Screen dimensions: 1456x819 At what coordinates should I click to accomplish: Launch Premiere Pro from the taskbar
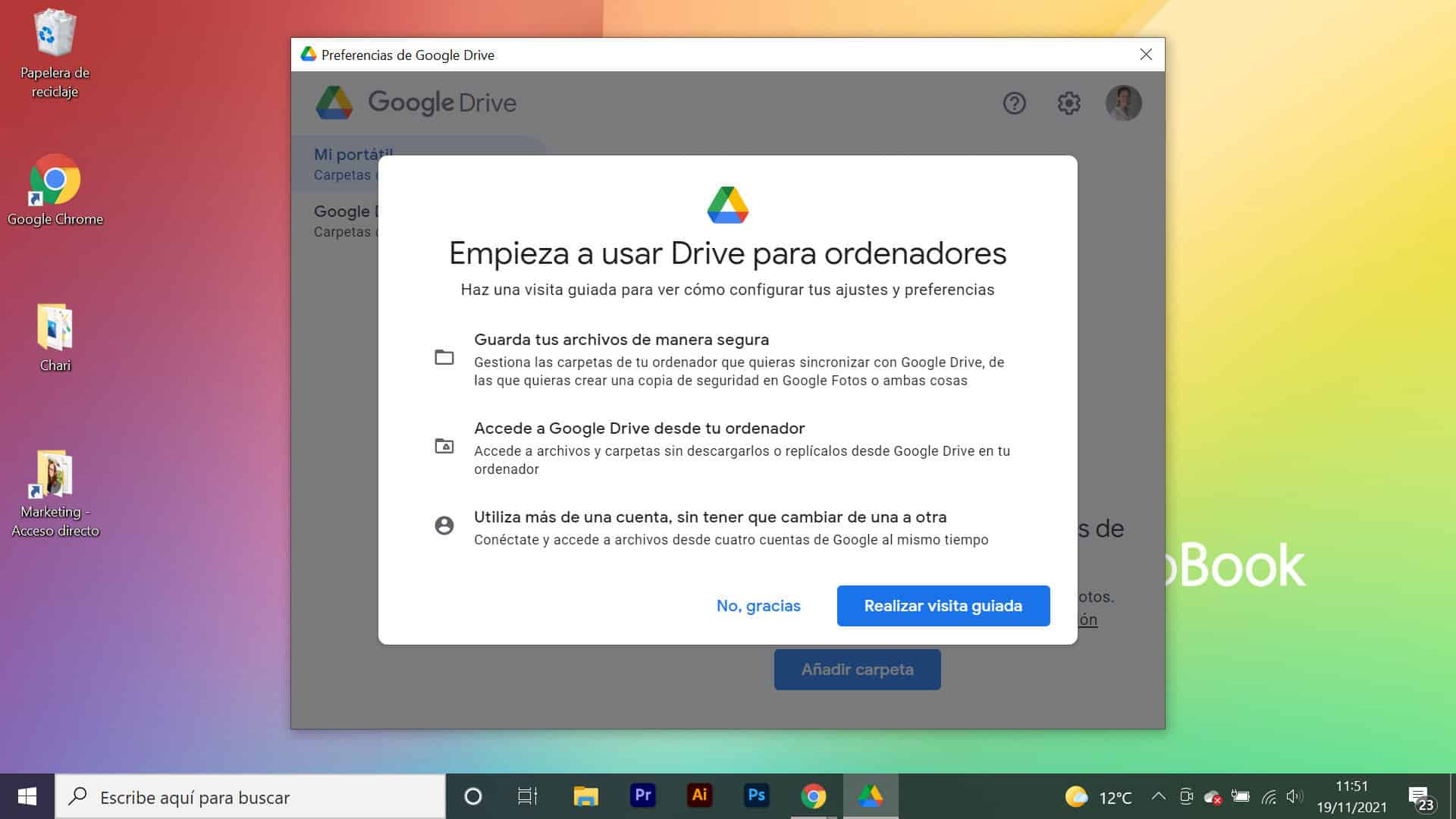point(642,795)
